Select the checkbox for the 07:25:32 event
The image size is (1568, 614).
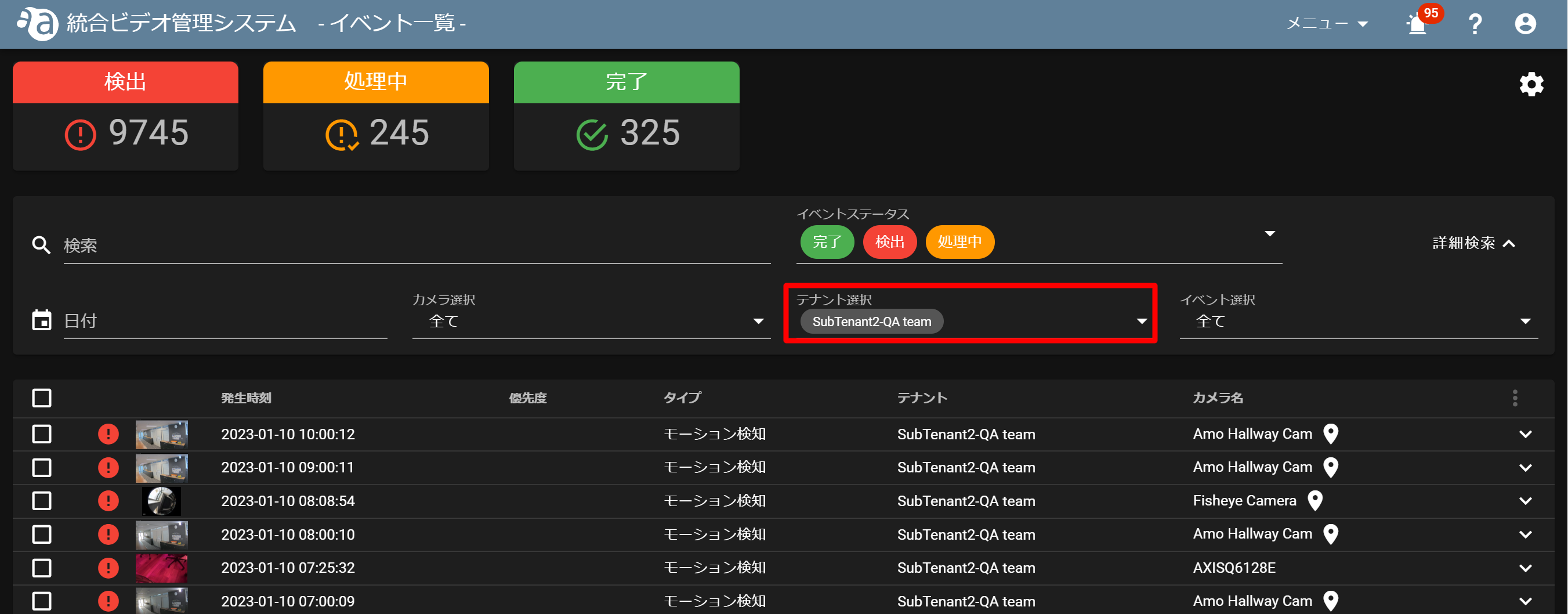(x=41, y=568)
